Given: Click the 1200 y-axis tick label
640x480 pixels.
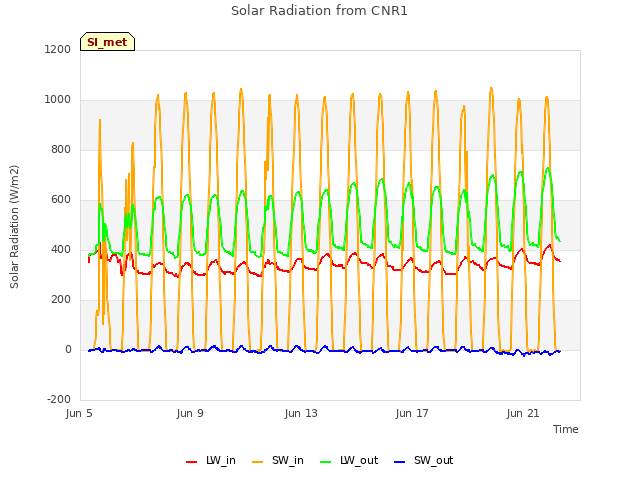Looking at the screenshot, I should [58, 49].
